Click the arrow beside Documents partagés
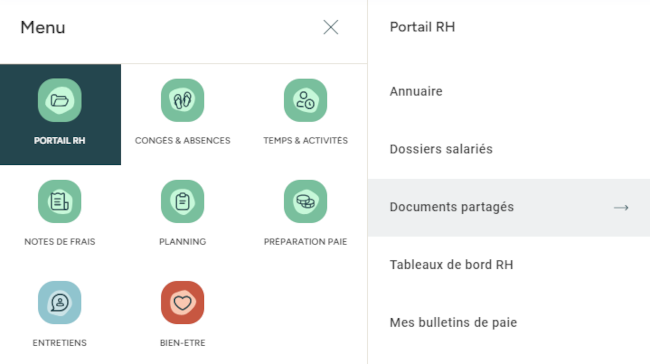The height and width of the screenshot is (364, 650). 621,208
